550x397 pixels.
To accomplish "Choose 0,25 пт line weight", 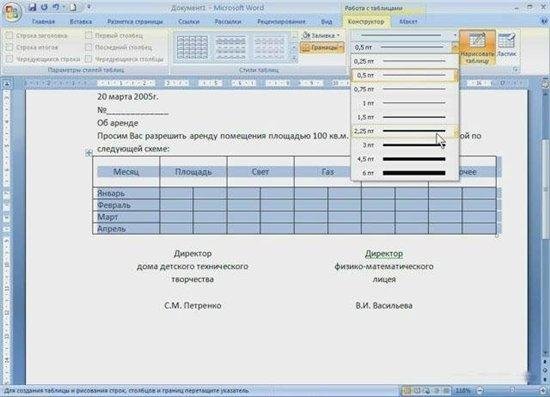I will [x=404, y=61].
